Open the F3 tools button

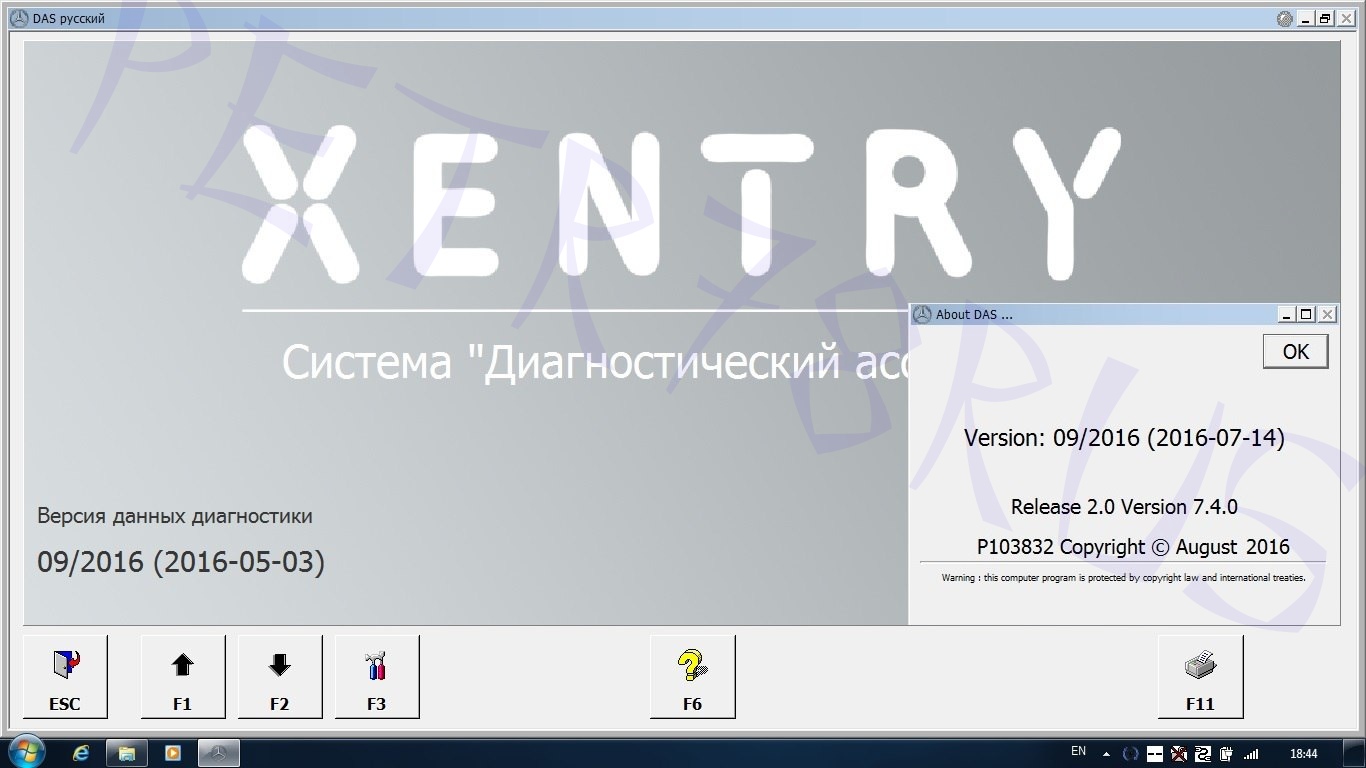coord(377,677)
